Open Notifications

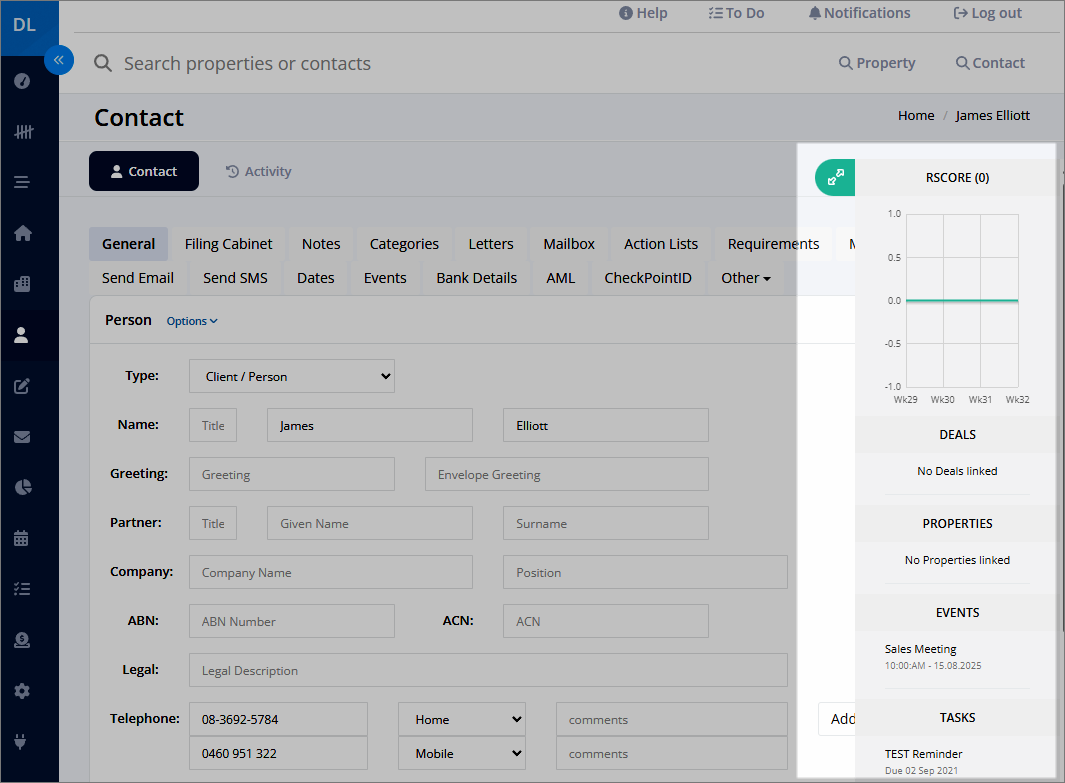click(x=859, y=13)
